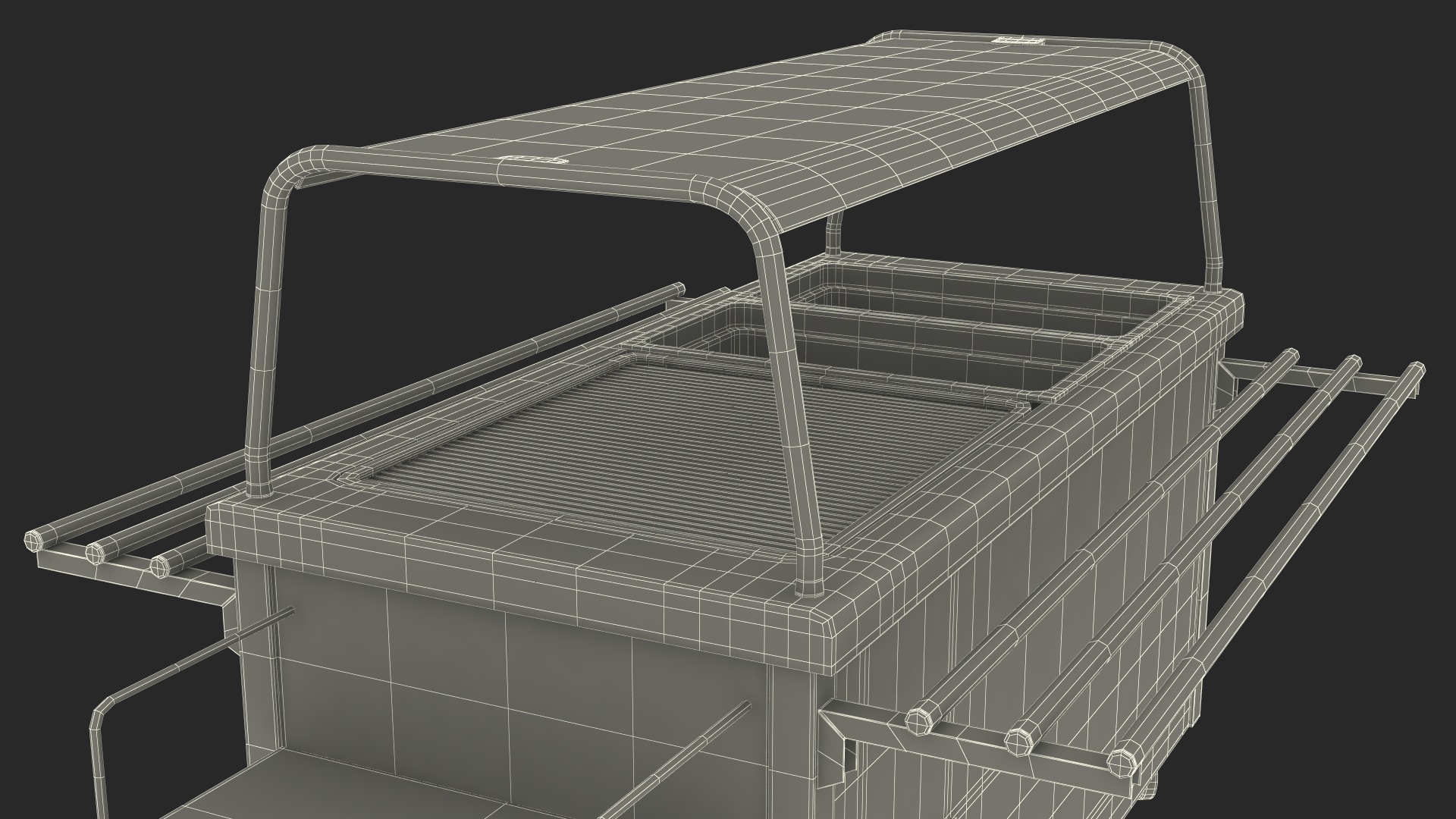Select the leftmost hexagonal end cap on left rails
This screenshot has width=1456, height=819.
click(x=34, y=541)
